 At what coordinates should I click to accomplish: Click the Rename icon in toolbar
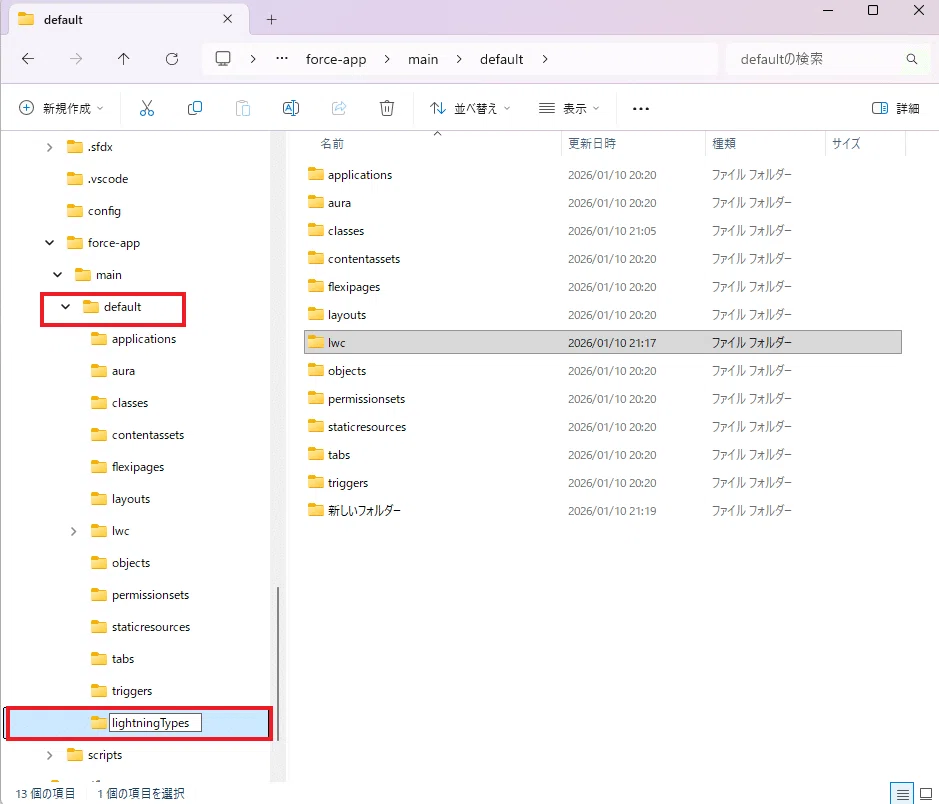coord(291,108)
